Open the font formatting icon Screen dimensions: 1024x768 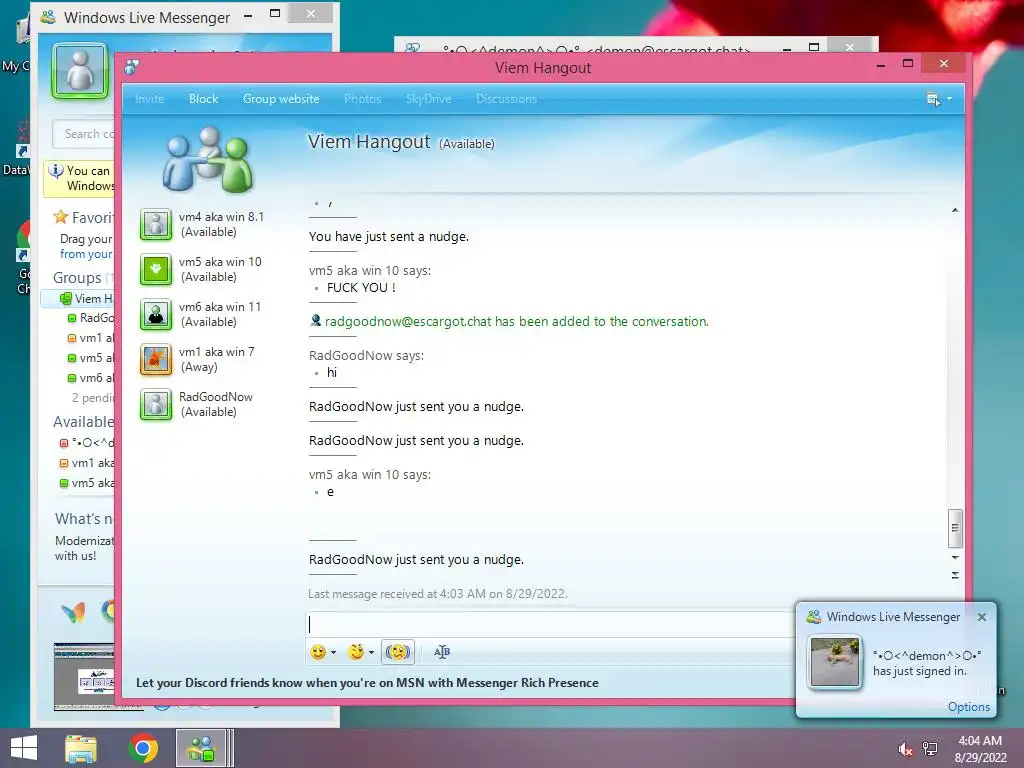pyautogui.click(x=441, y=652)
